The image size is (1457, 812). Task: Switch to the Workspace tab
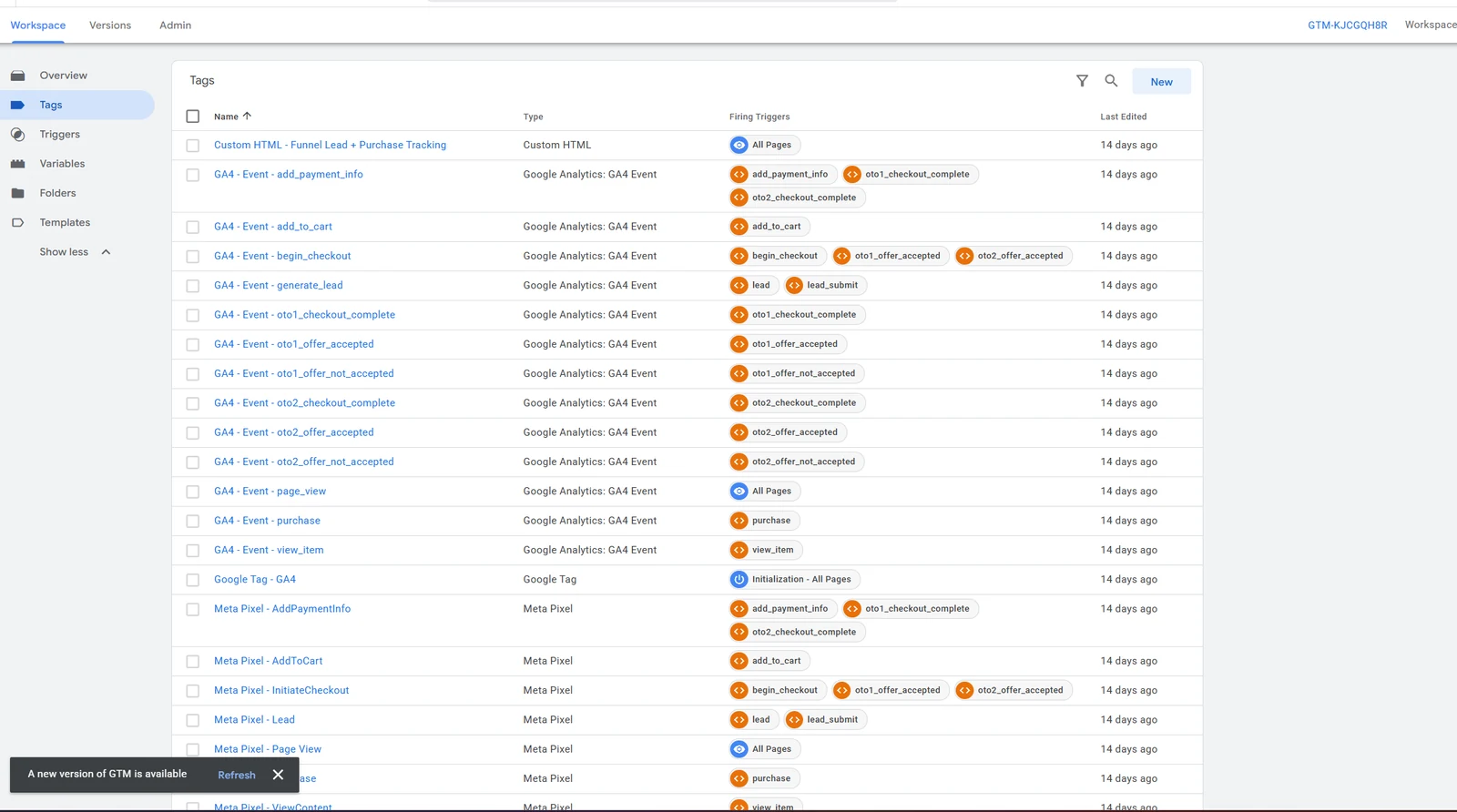(38, 25)
